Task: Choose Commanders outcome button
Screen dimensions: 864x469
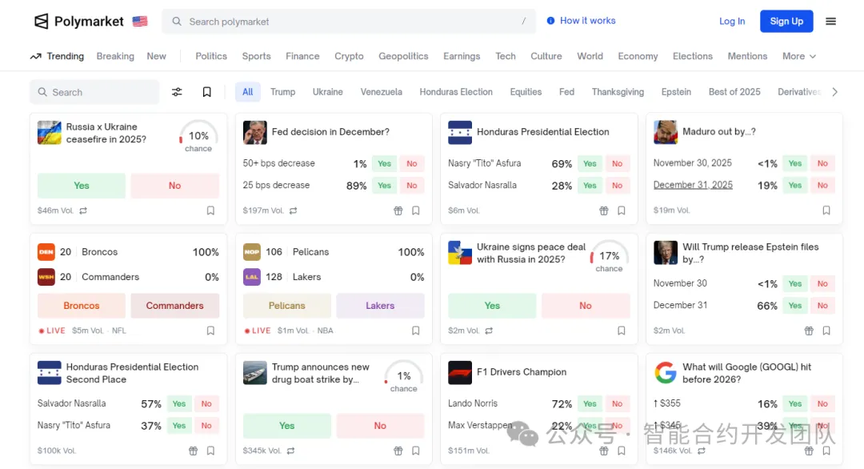Action: pos(175,305)
